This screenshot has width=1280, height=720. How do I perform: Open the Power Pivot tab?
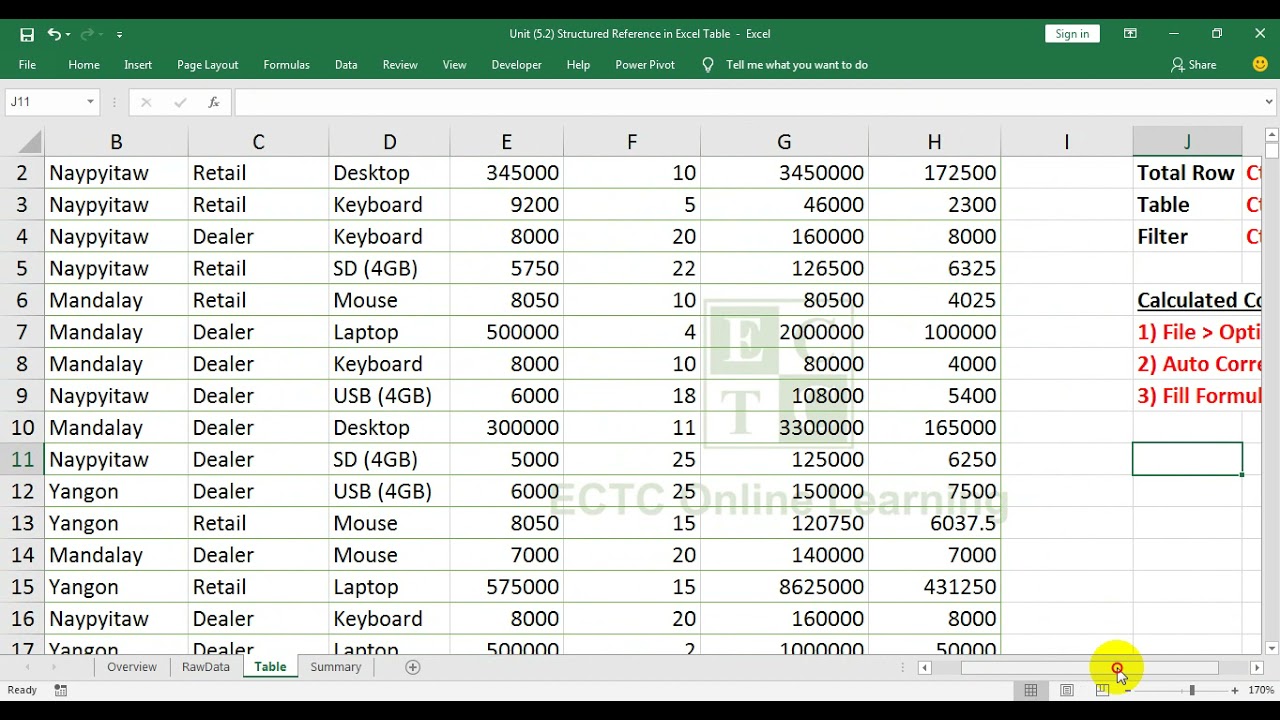[x=645, y=65]
